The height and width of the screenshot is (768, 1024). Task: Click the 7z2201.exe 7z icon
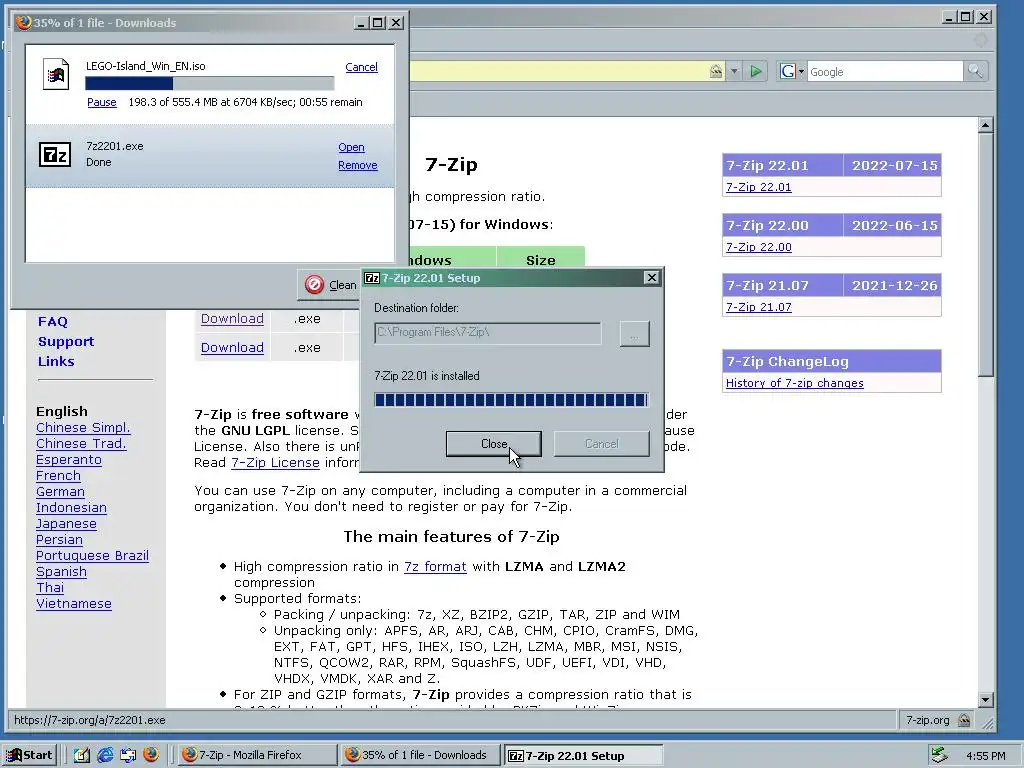point(55,155)
